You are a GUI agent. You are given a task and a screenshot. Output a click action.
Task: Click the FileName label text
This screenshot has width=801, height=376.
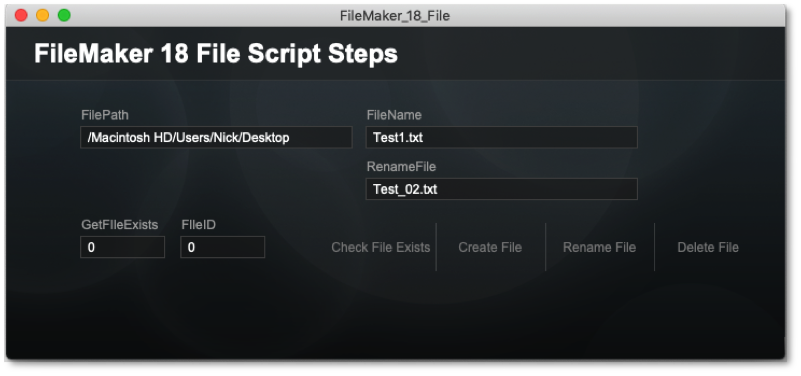click(x=394, y=115)
